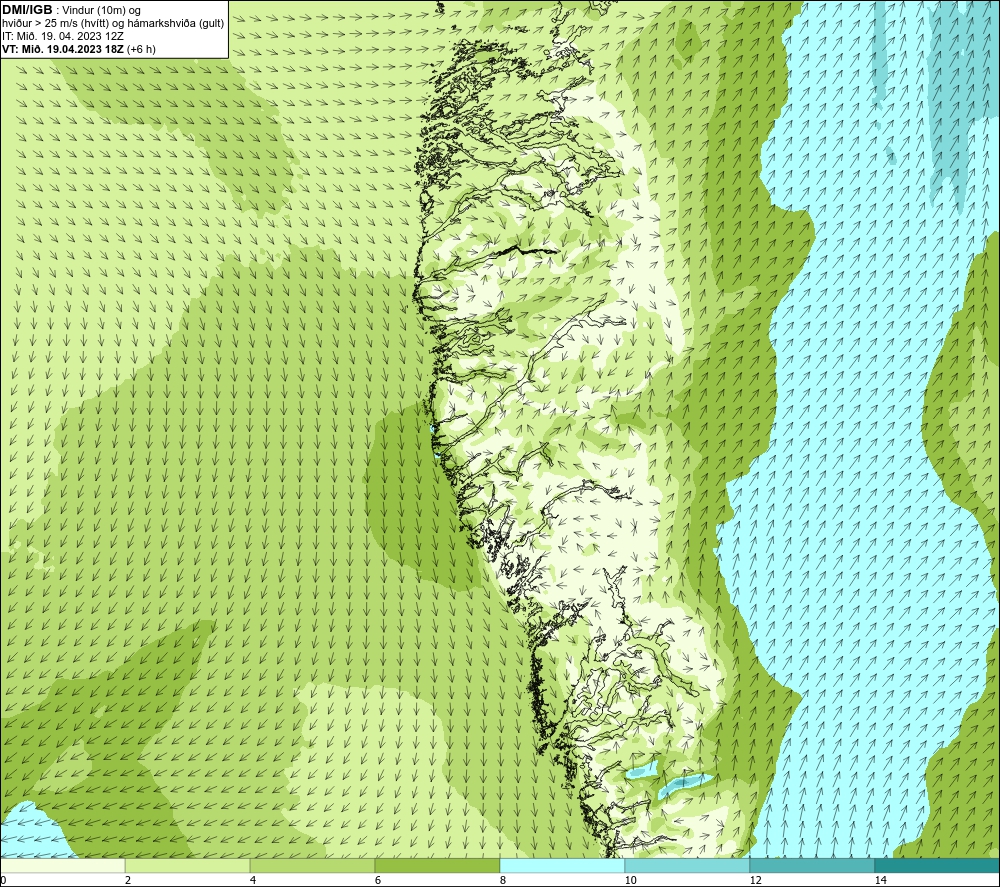Image resolution: width=1000 pixels, height=887 pixels.
Task: Click the "DMI/IGB" title text
Action: click(27, 10)
